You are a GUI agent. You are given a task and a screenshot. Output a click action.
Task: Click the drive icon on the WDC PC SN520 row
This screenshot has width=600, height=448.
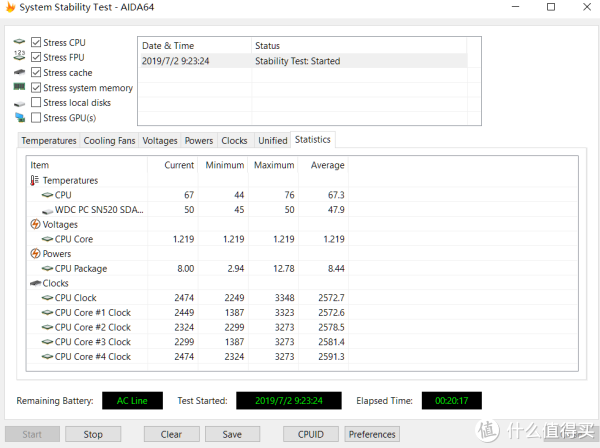[47, 211]
